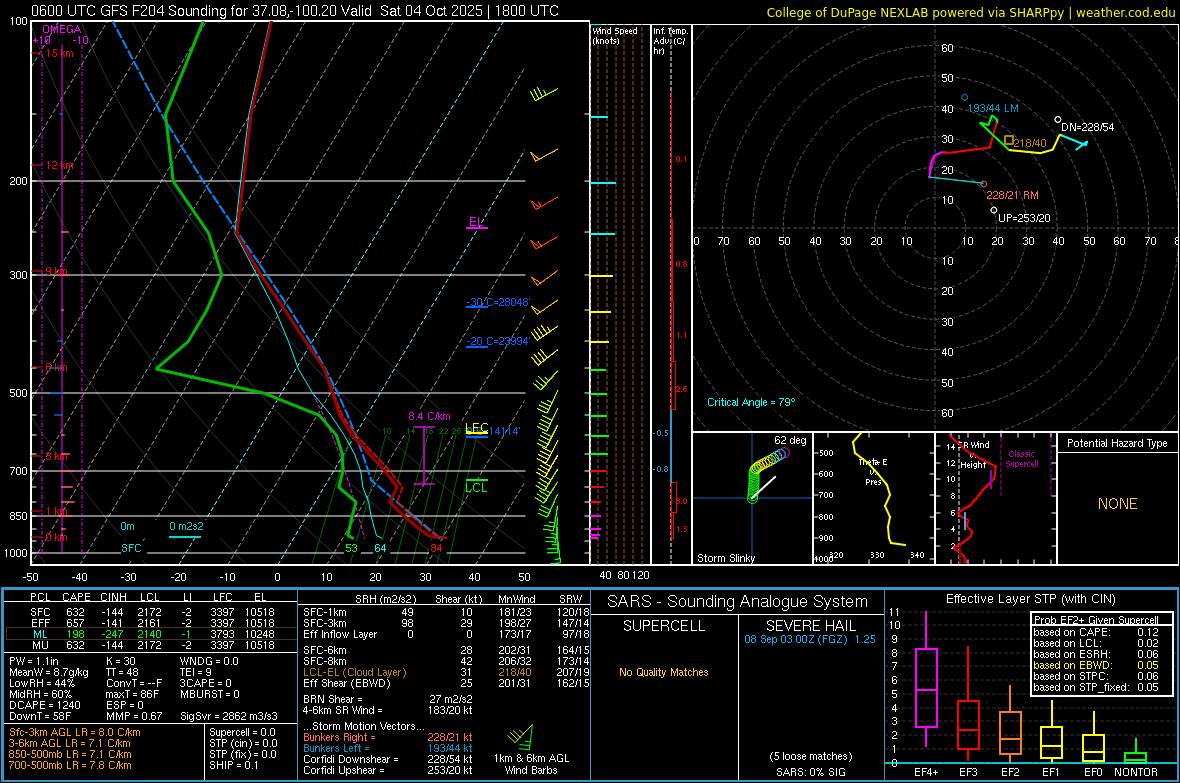
Task: Click the SUPERCELL column header in SARS
Action: (664, 626)
